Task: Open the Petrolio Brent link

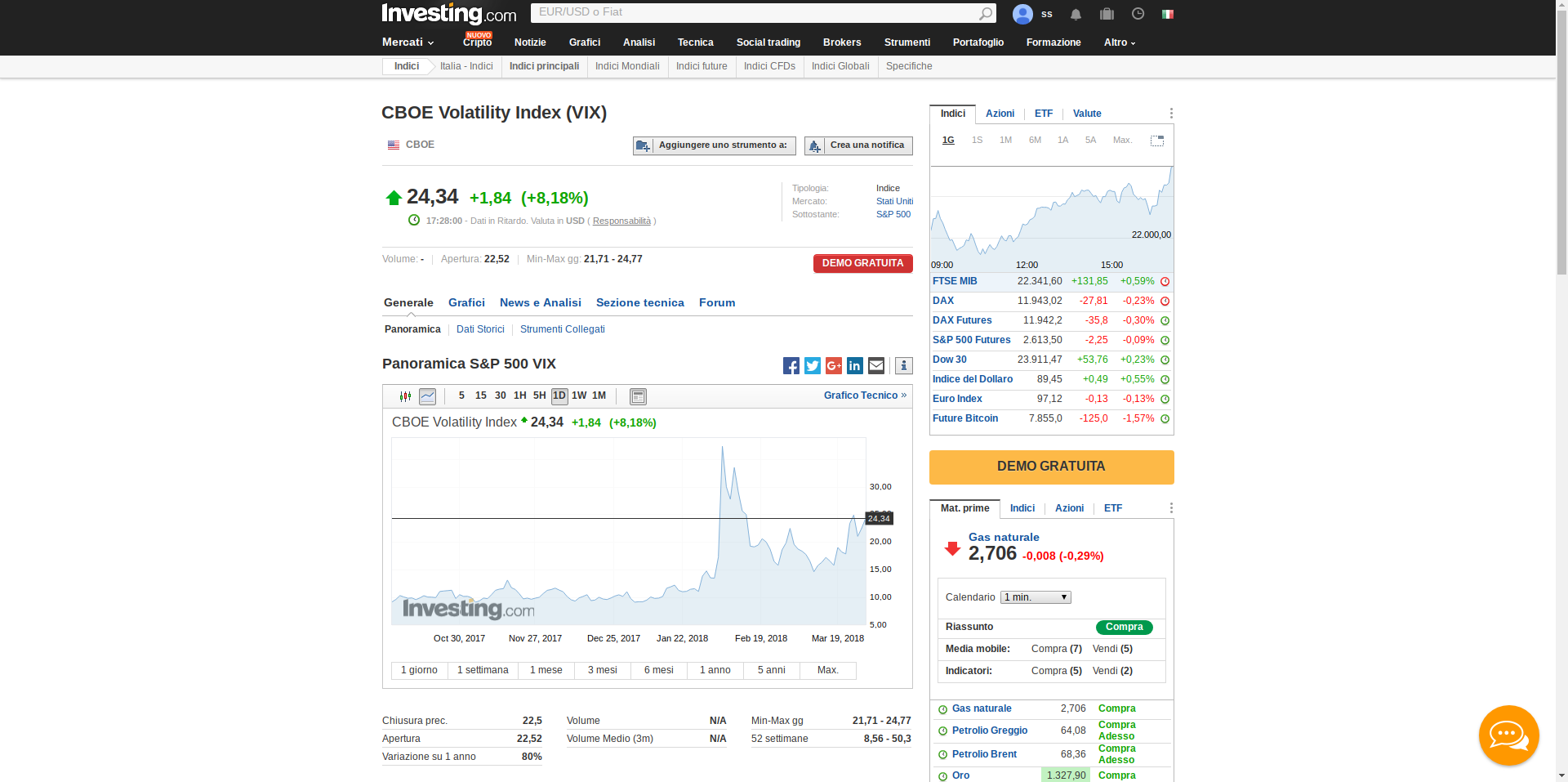Action: [x=984, y=755]
